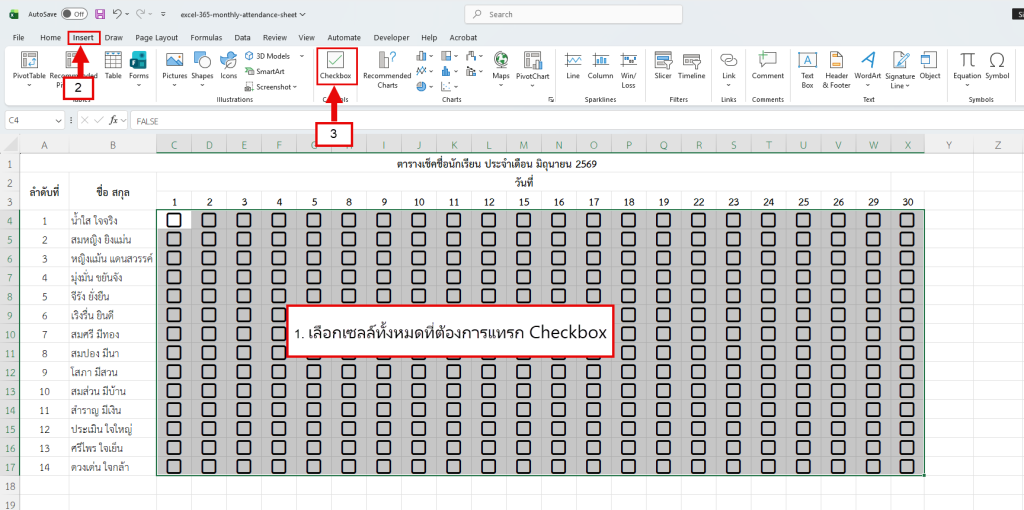The width and height of the screenshot is (1024, 510).
Task: Open Recommended Charts
Action: coord(387,71)
